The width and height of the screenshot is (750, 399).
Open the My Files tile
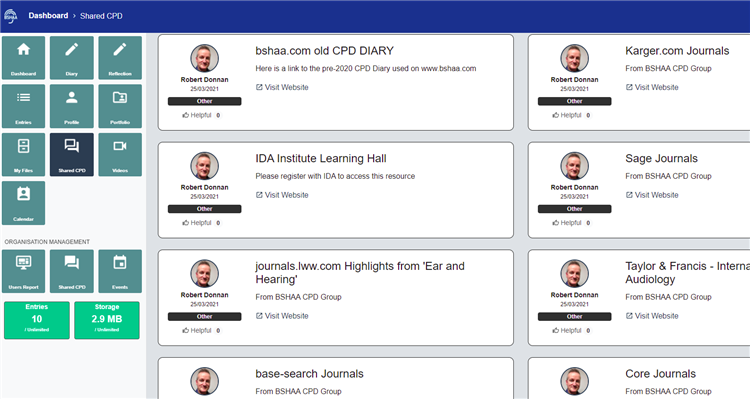(23, 155)
